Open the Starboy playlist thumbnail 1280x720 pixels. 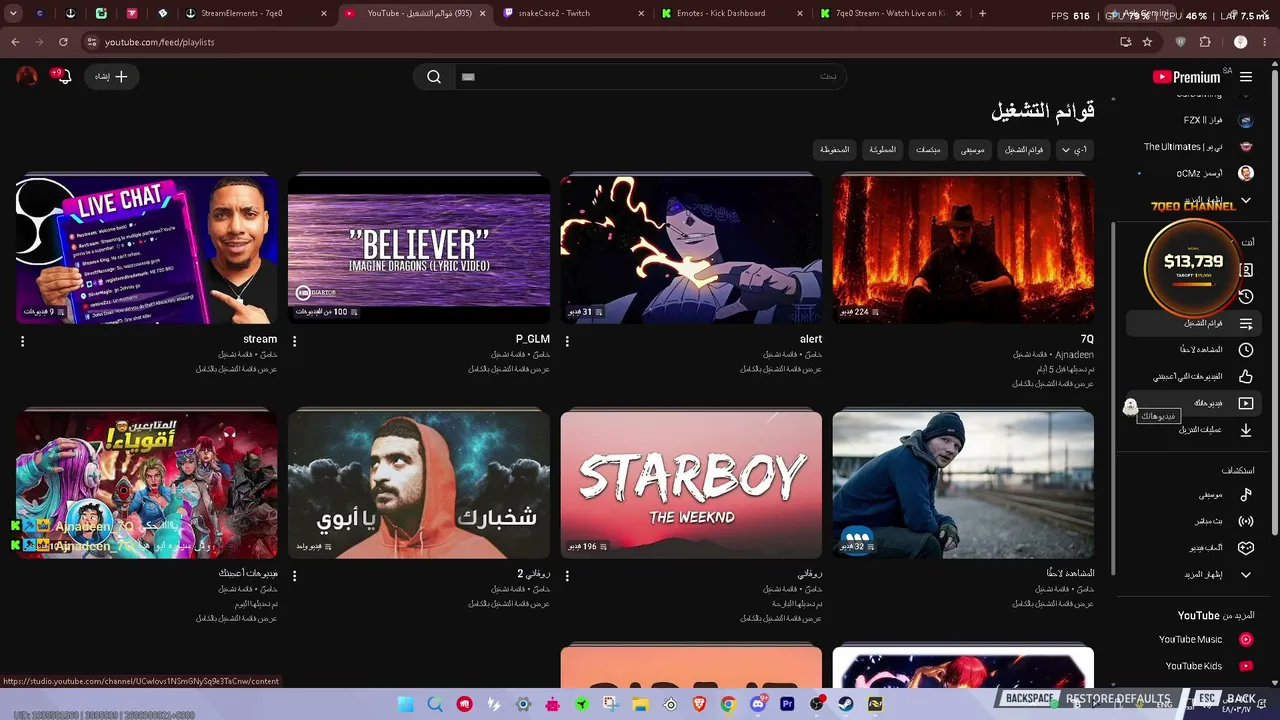(x=691, y=485)
